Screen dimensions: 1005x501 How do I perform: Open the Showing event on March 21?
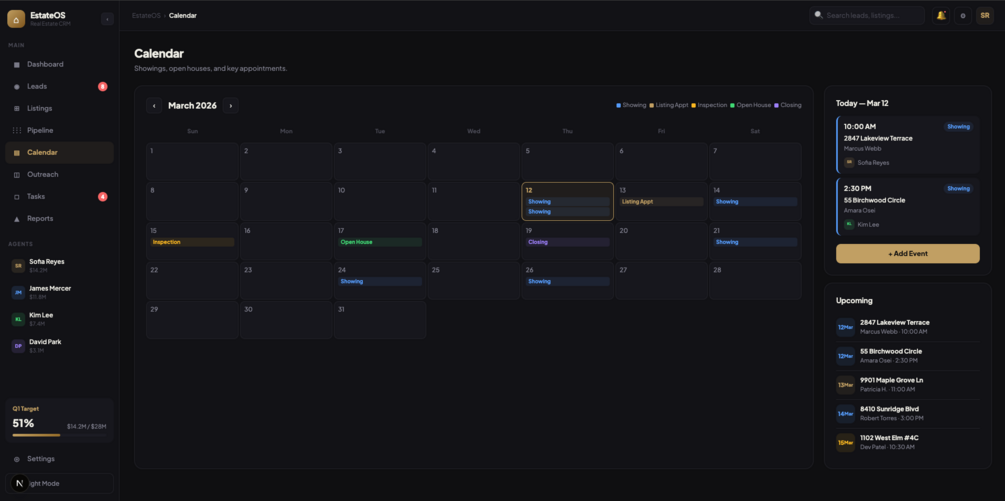point(755,242)
